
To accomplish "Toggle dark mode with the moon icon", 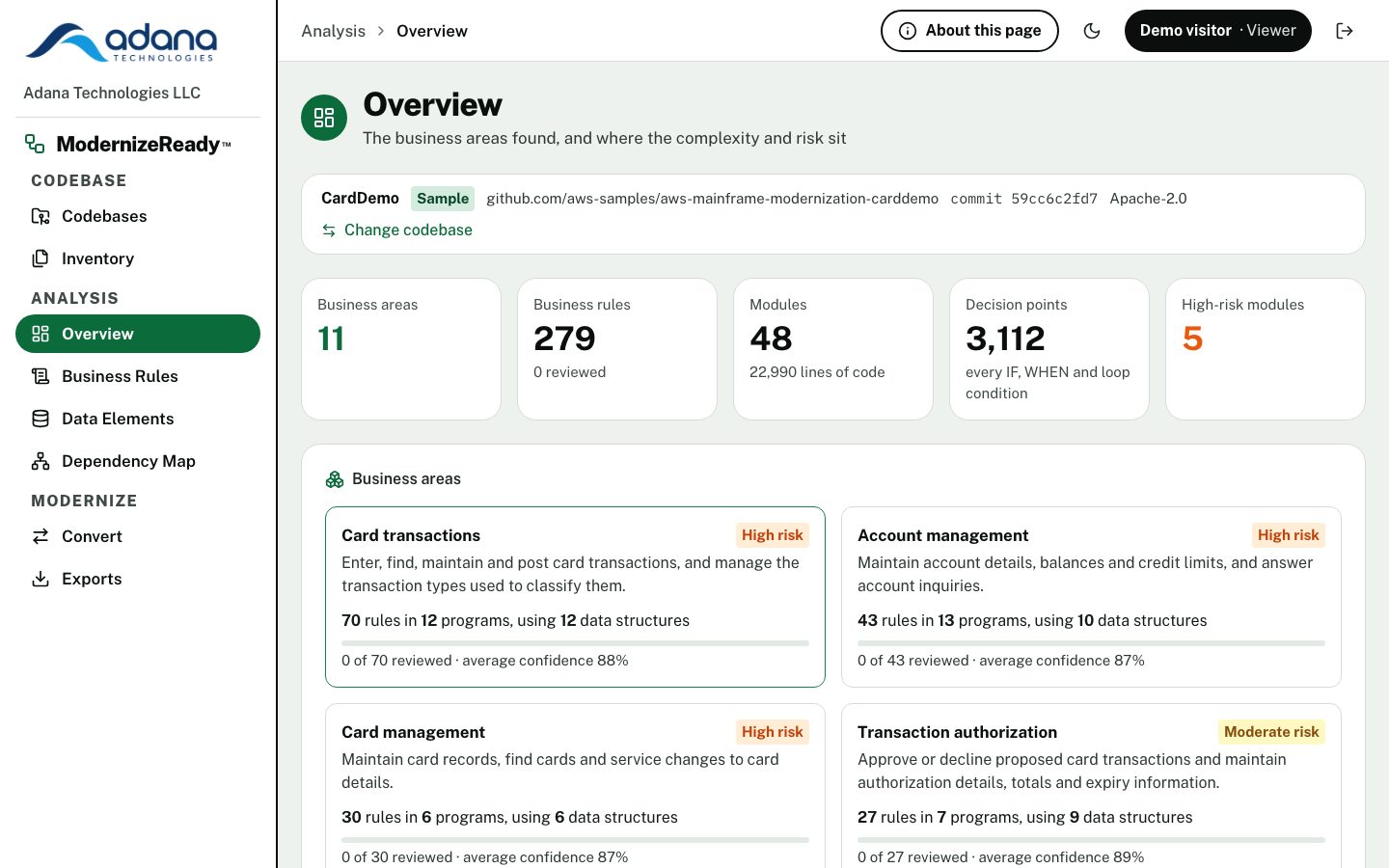I will coord(1092,31).
